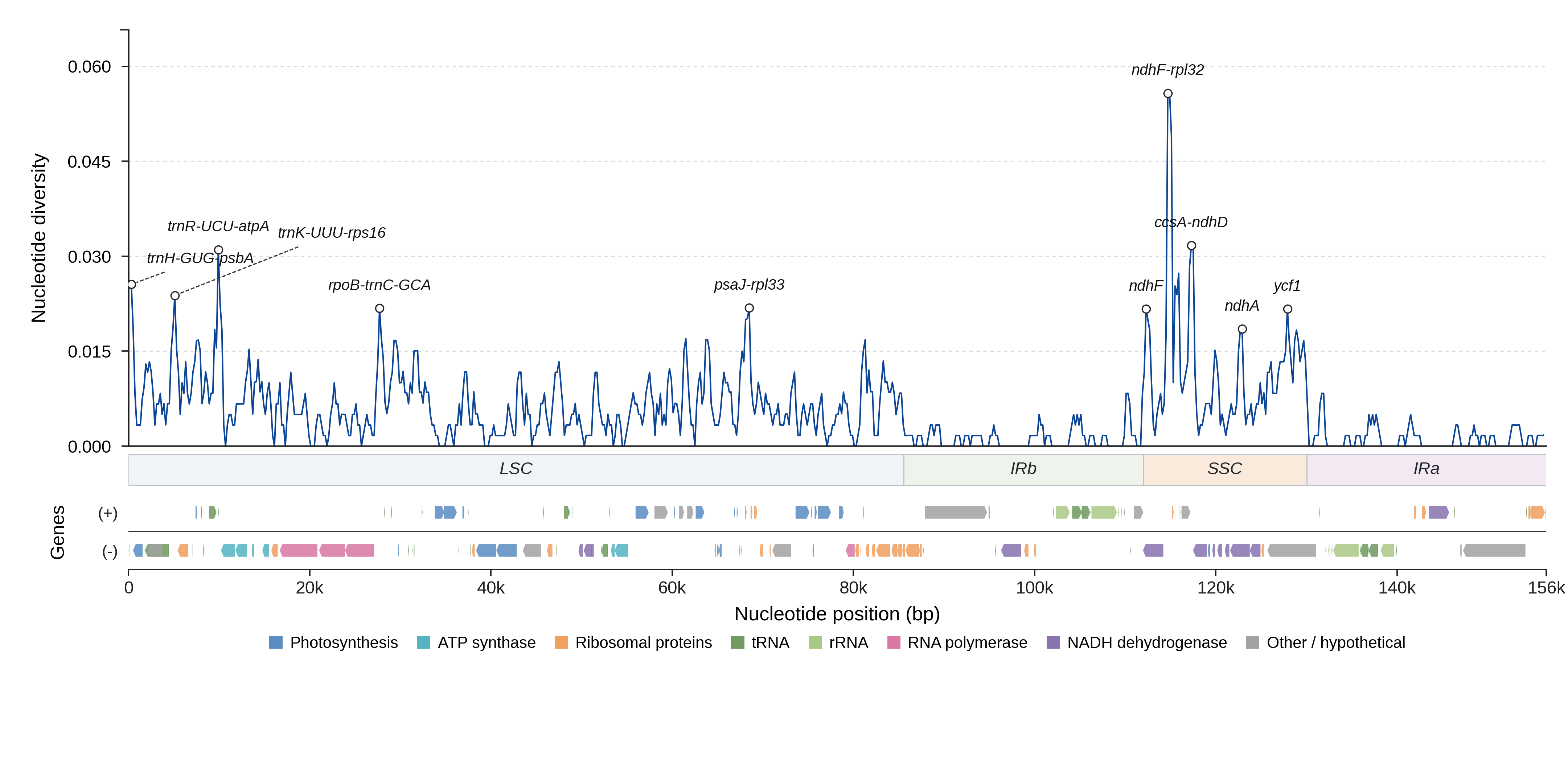Click the '100k' x-axis tick label
The width and height of the screenshot is (1568, 763).
[x=1034, y=588]
